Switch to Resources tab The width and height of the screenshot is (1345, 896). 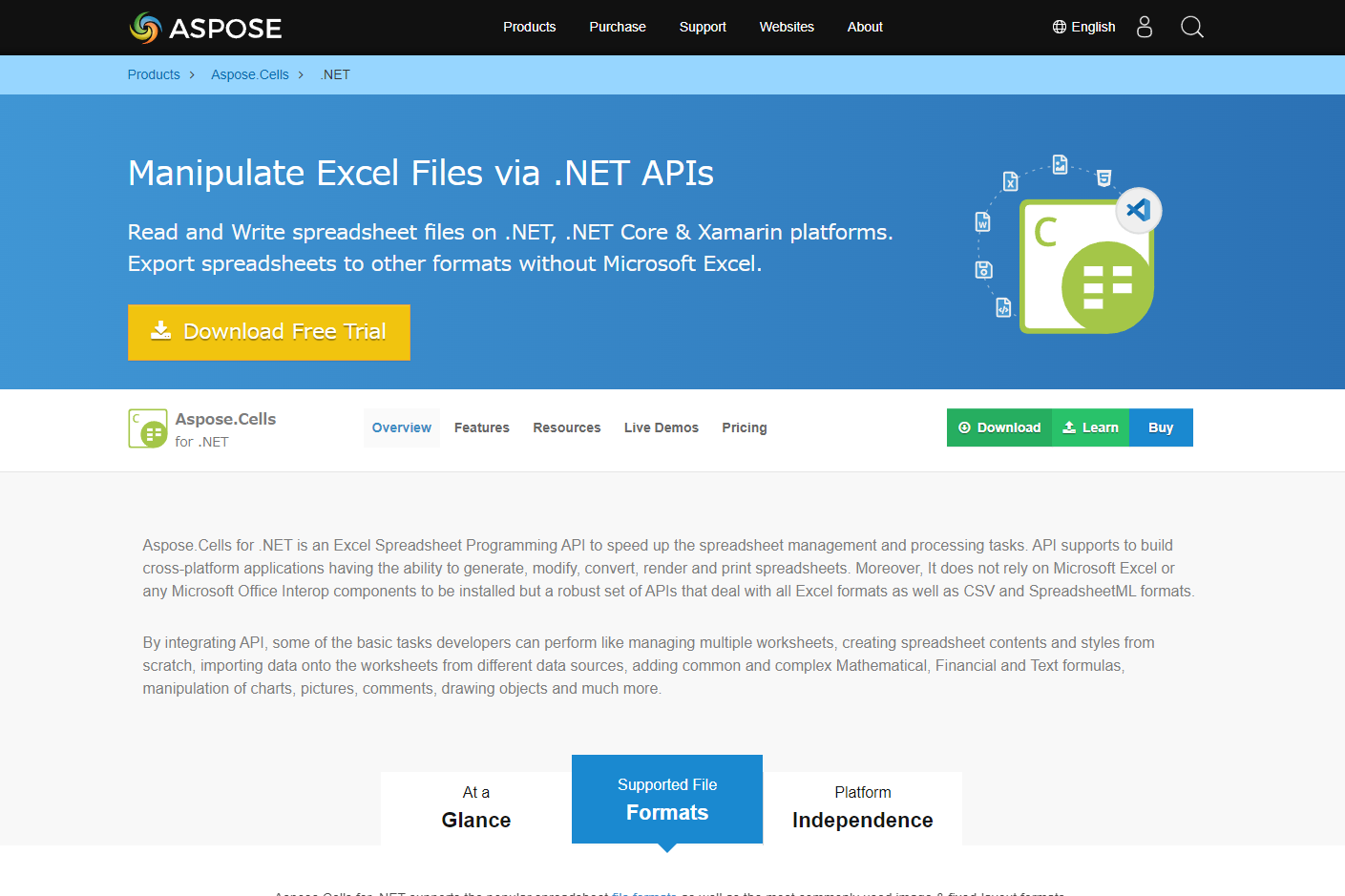[567, 427]
